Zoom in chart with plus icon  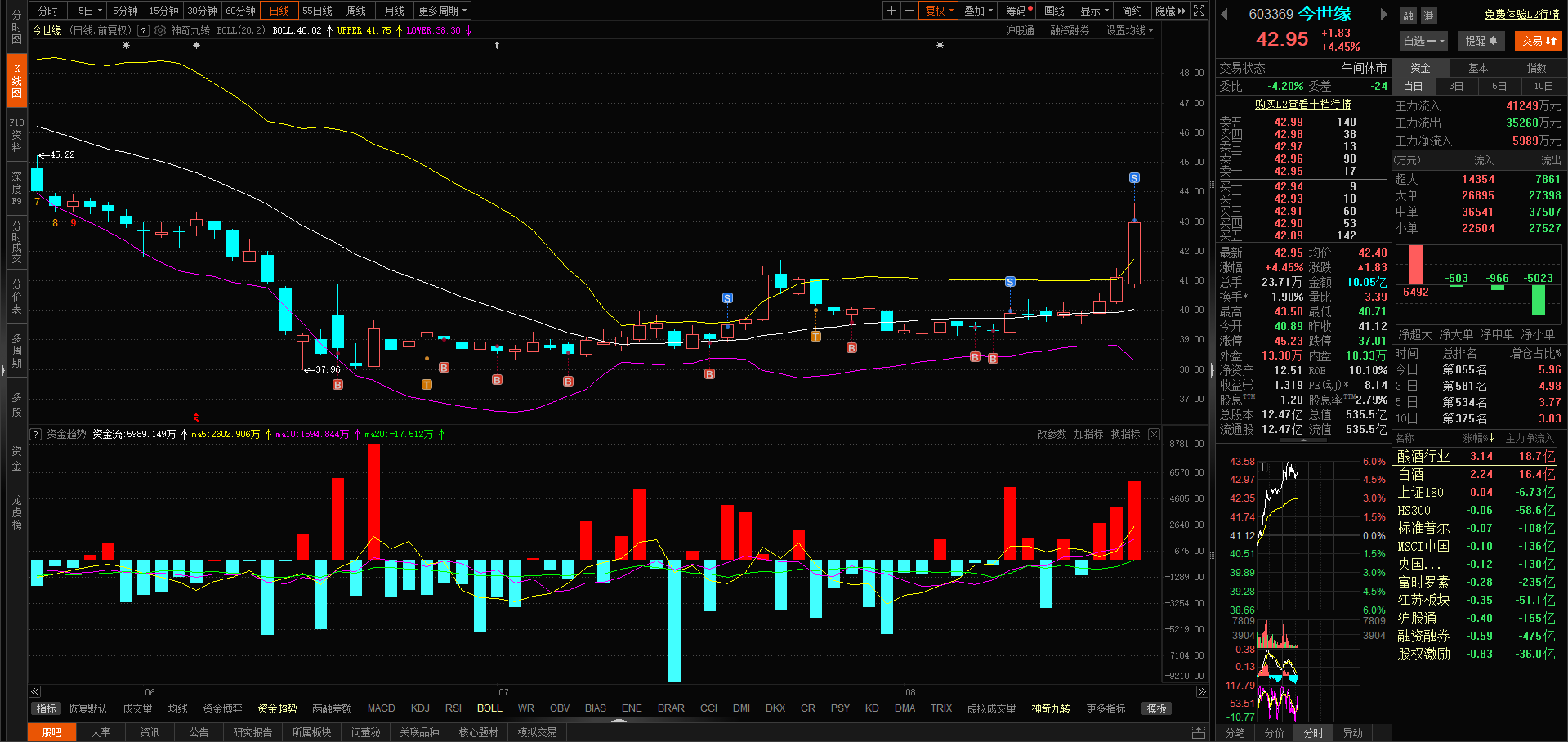click(892, 11)
